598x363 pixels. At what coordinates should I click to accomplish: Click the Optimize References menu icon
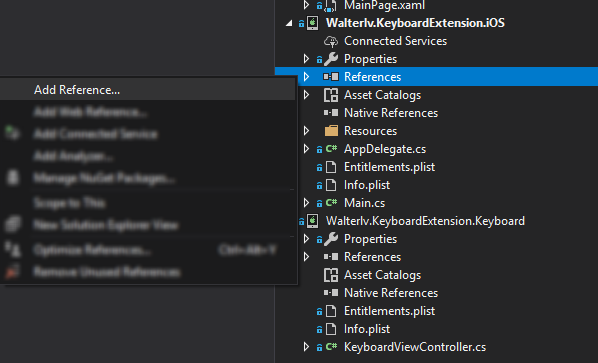(x=13, y=250)
